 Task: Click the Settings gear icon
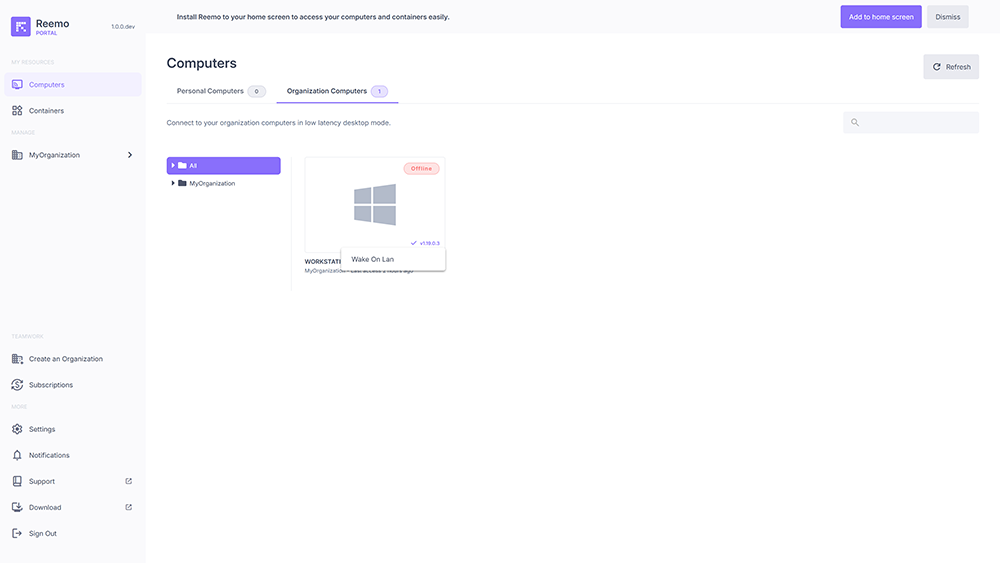click(17, 429)
